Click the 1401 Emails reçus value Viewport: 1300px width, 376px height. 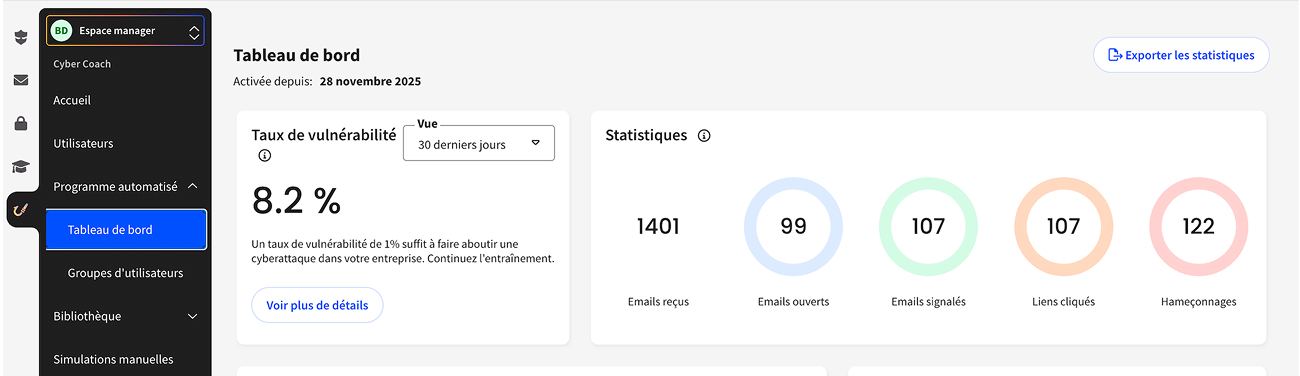coord(658,227)
